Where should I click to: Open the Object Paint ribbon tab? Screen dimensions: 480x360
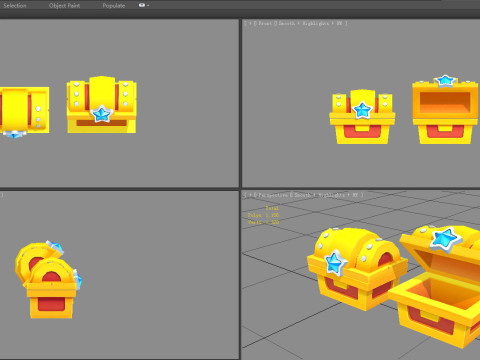click(x=64, y=6)
